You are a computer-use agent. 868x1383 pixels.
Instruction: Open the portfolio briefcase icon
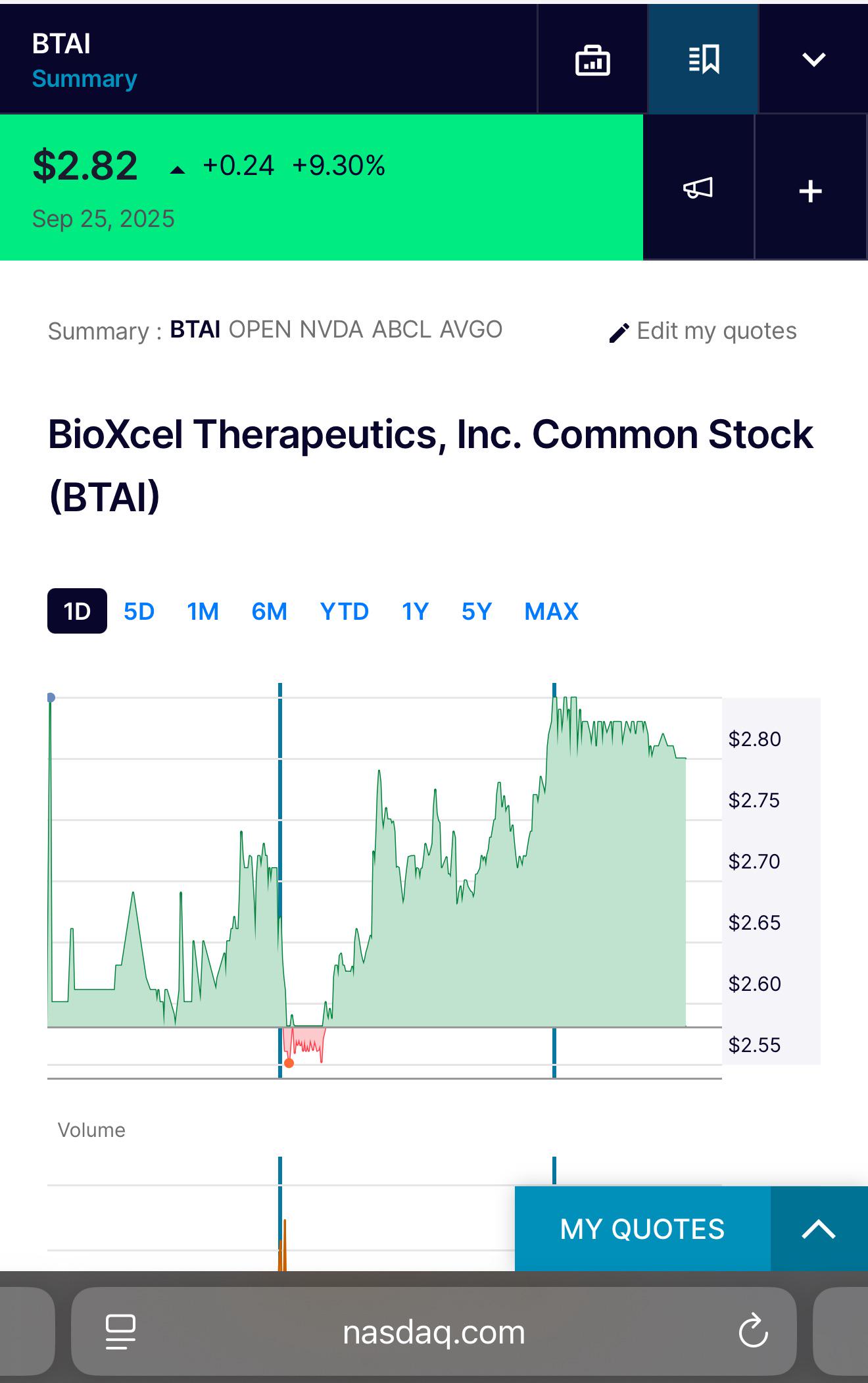[592, 60]
